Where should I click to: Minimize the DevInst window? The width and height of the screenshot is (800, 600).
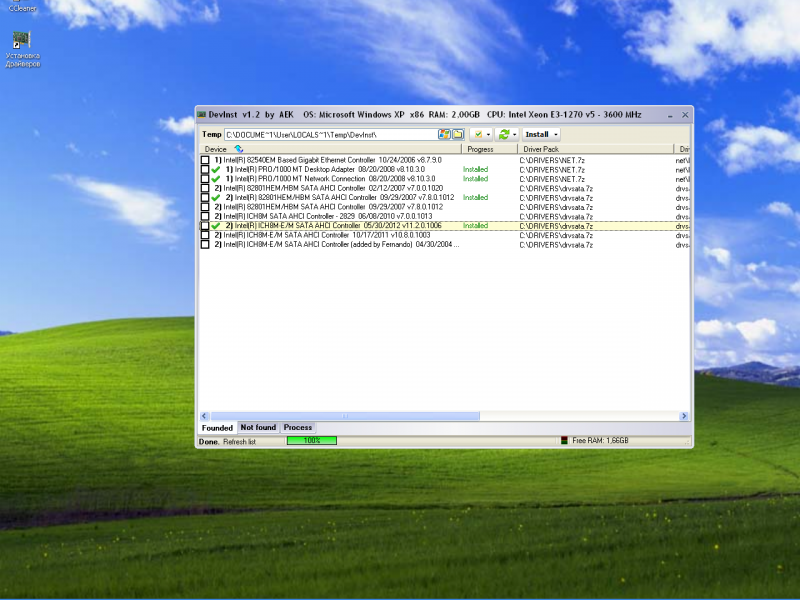pos(670,115)
